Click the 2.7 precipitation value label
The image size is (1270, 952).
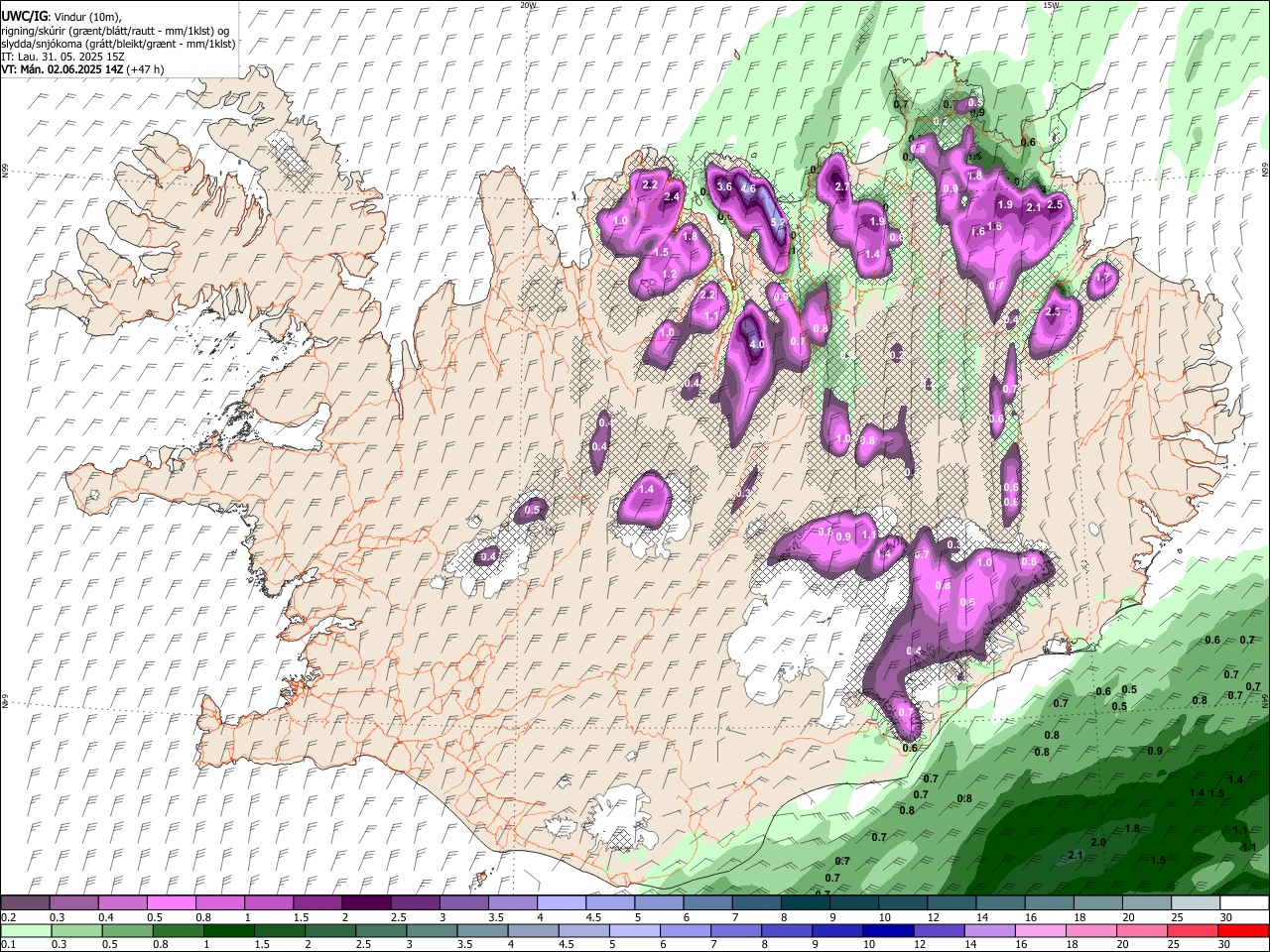pyautogui.click(x=842, y=186)
